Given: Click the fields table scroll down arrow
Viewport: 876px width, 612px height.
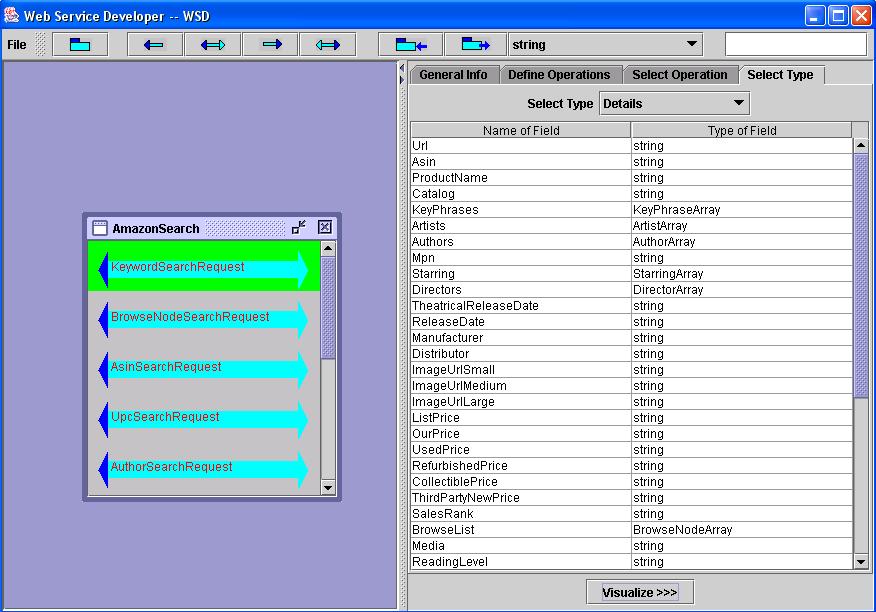Looking at the screenshot, I should [x=861, y=562].
